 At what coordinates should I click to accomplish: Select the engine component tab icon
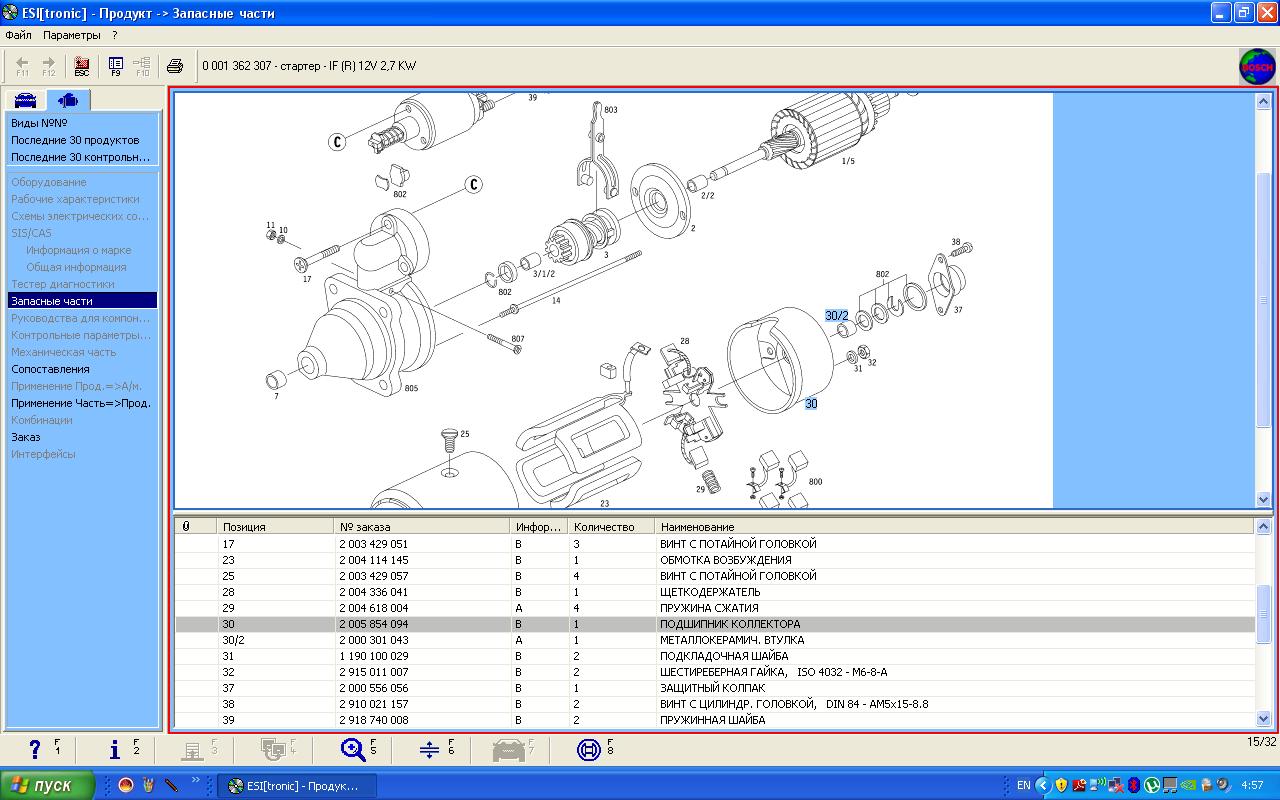pos(68,100)
